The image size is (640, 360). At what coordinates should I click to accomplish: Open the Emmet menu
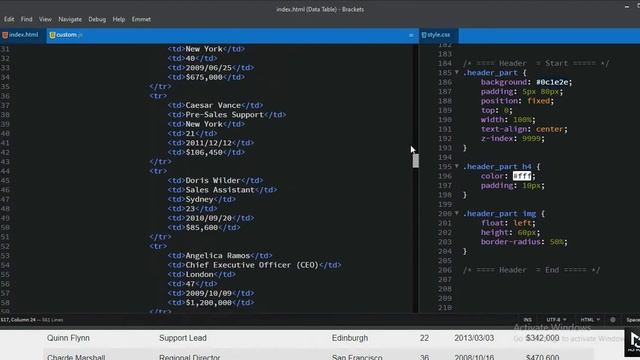(x=141, y=19)
